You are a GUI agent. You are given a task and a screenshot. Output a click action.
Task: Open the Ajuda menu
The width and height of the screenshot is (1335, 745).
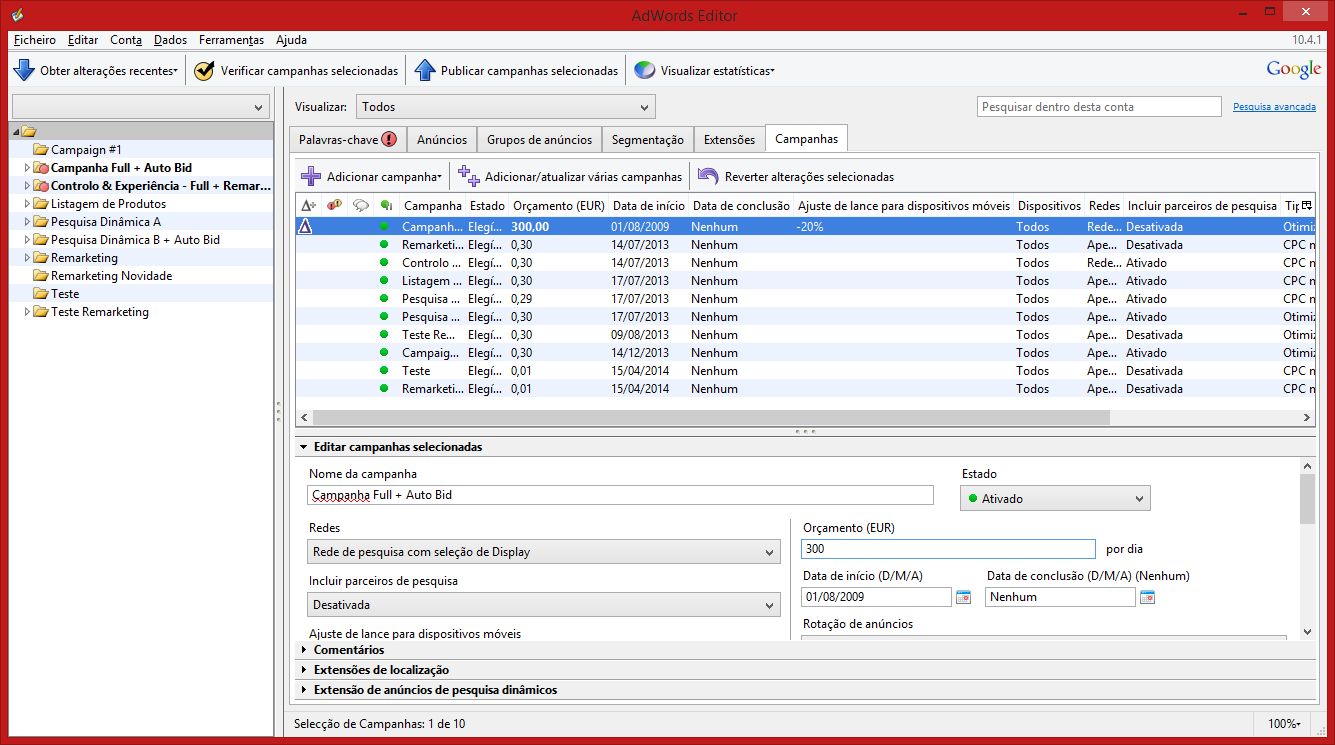291,40
